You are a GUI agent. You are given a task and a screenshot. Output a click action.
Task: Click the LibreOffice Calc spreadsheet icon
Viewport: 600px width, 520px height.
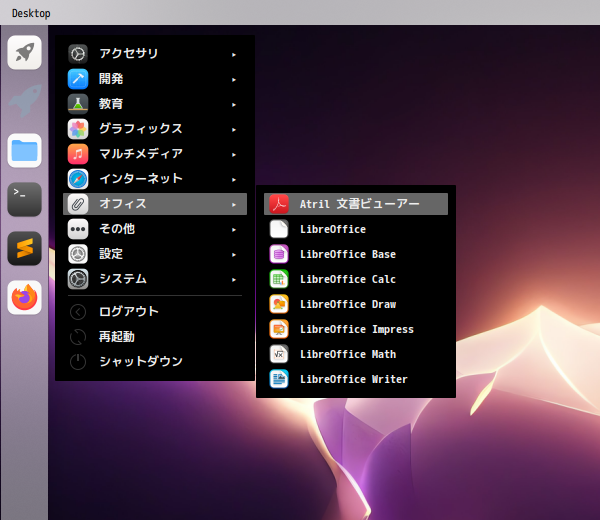tap(279, 279)
